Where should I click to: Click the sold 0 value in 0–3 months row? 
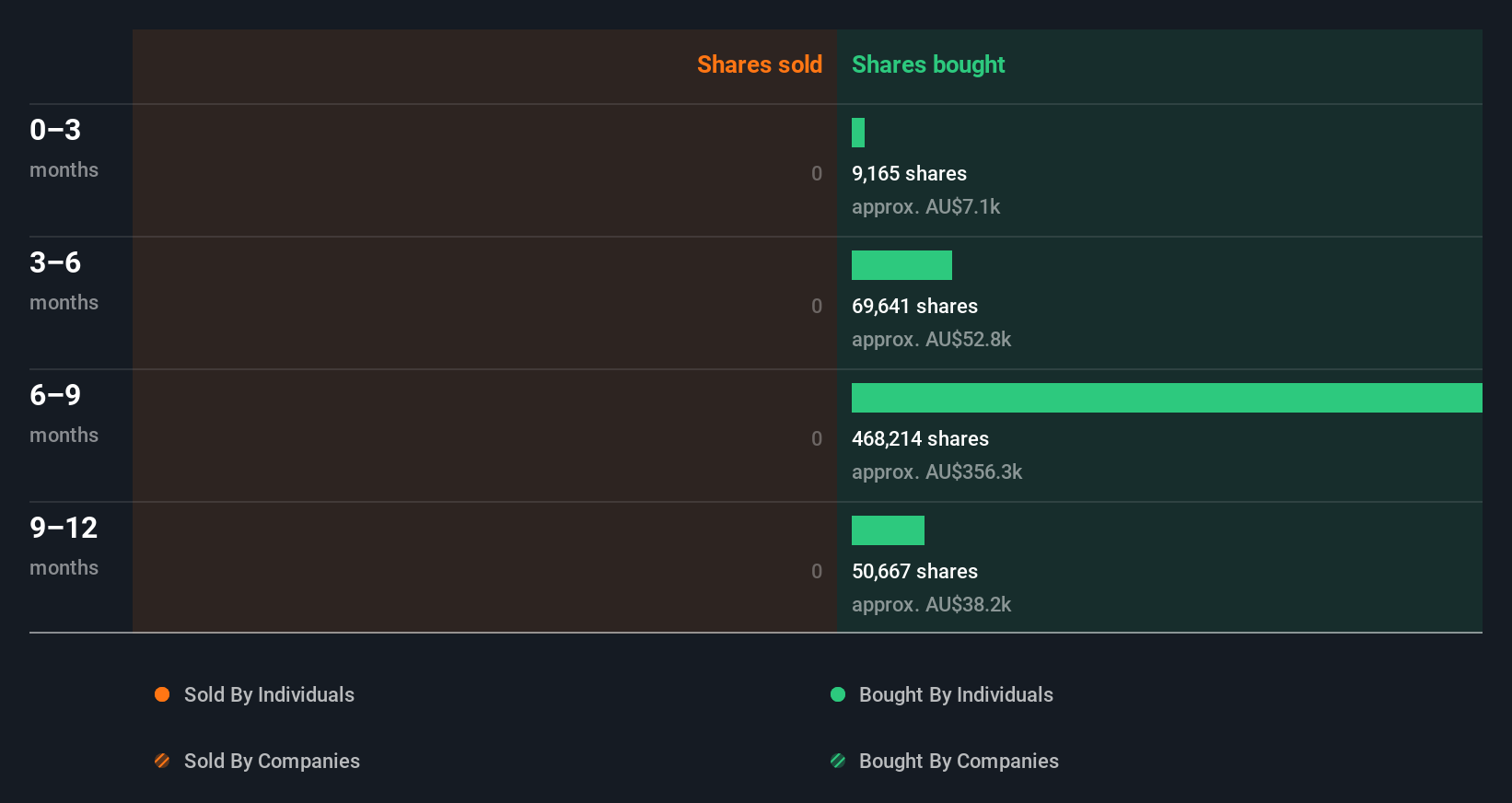pos(817,174)
